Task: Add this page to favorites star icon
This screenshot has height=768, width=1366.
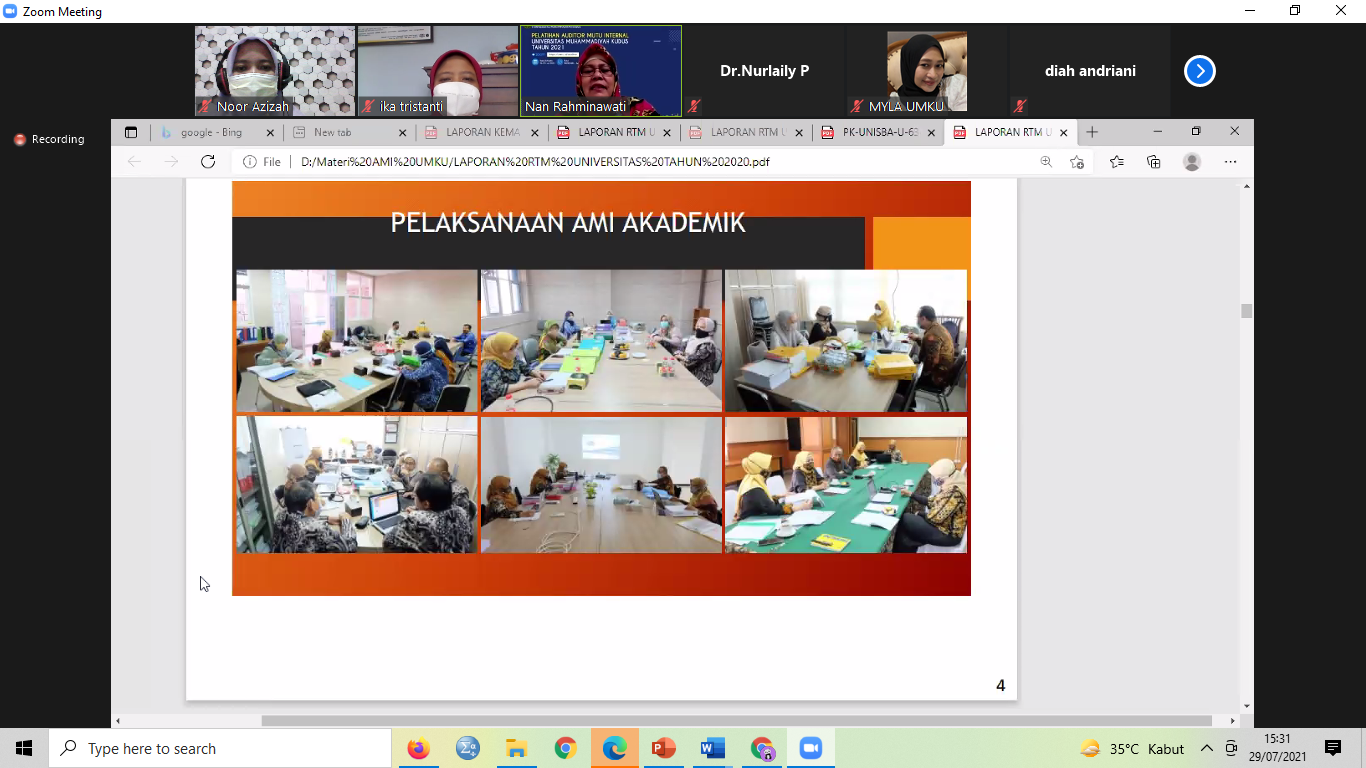Action: pyautogui.click(x=1077, y=162)
